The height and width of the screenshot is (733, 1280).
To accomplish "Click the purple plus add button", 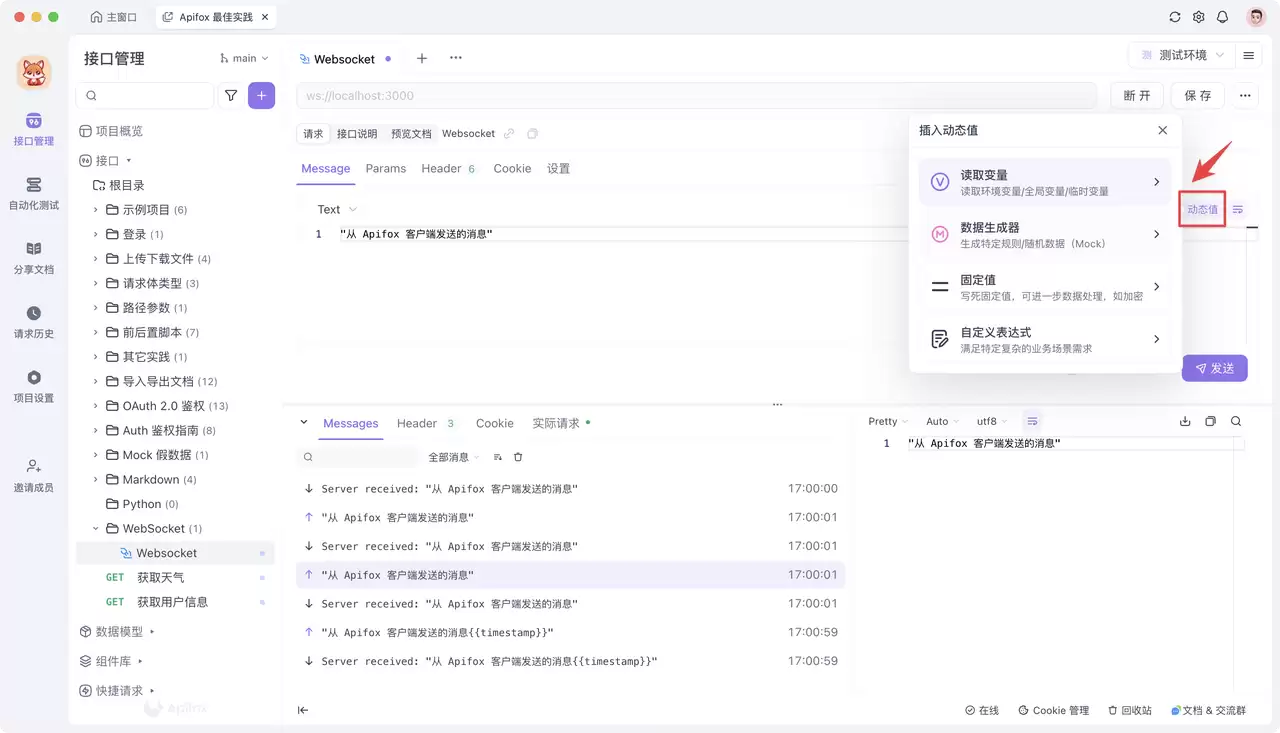I will tap(261, 96).
